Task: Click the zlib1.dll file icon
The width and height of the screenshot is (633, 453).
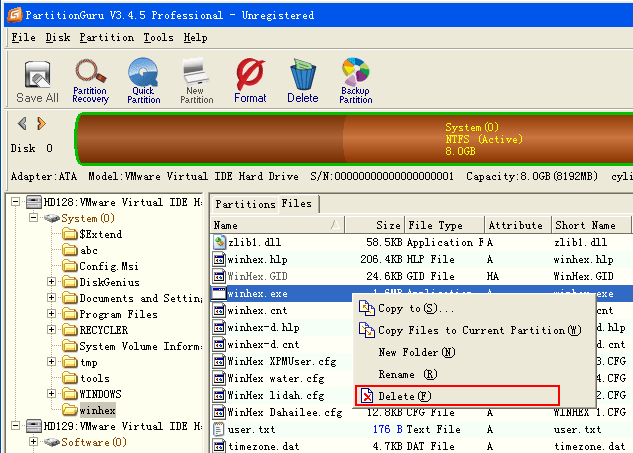Action: coord(219,242)
